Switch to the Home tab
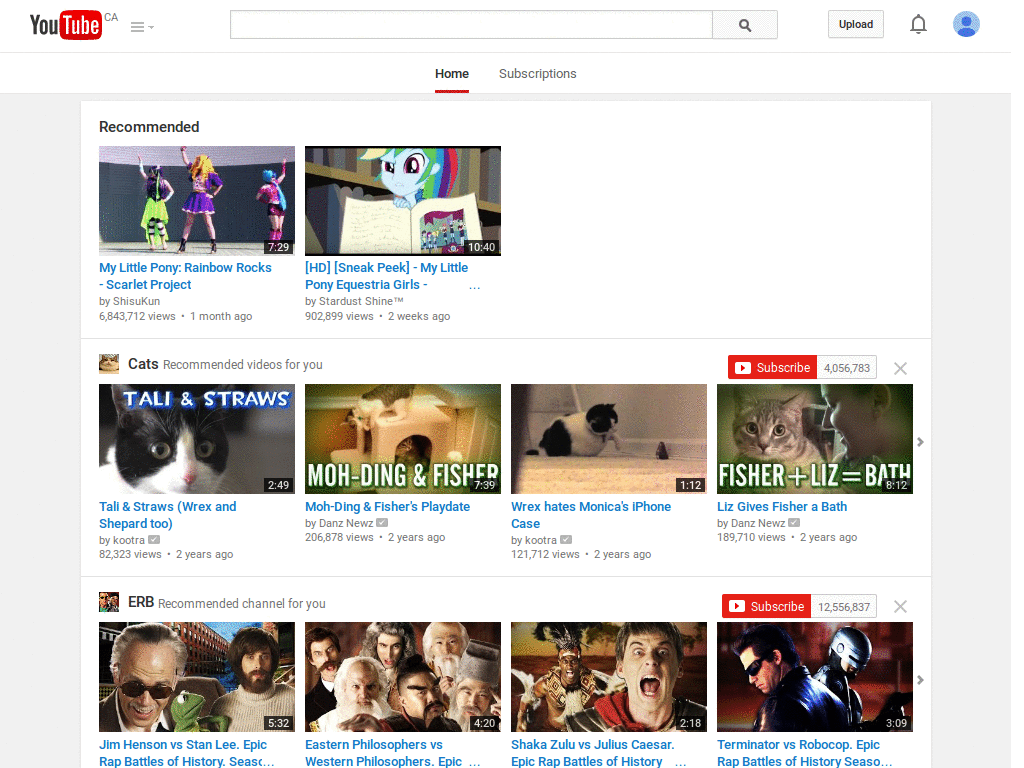The image size is (1024, 768). (452, 74)
